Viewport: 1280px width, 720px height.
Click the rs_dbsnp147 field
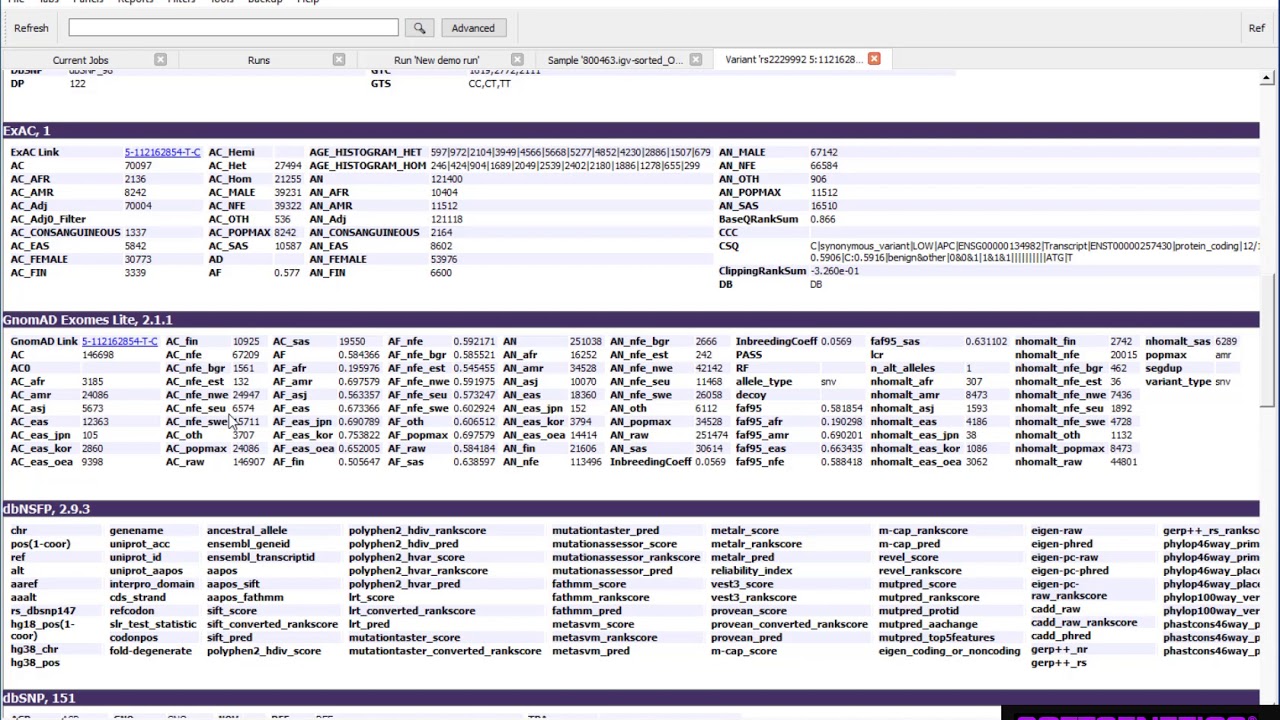(x=43, y=611)
